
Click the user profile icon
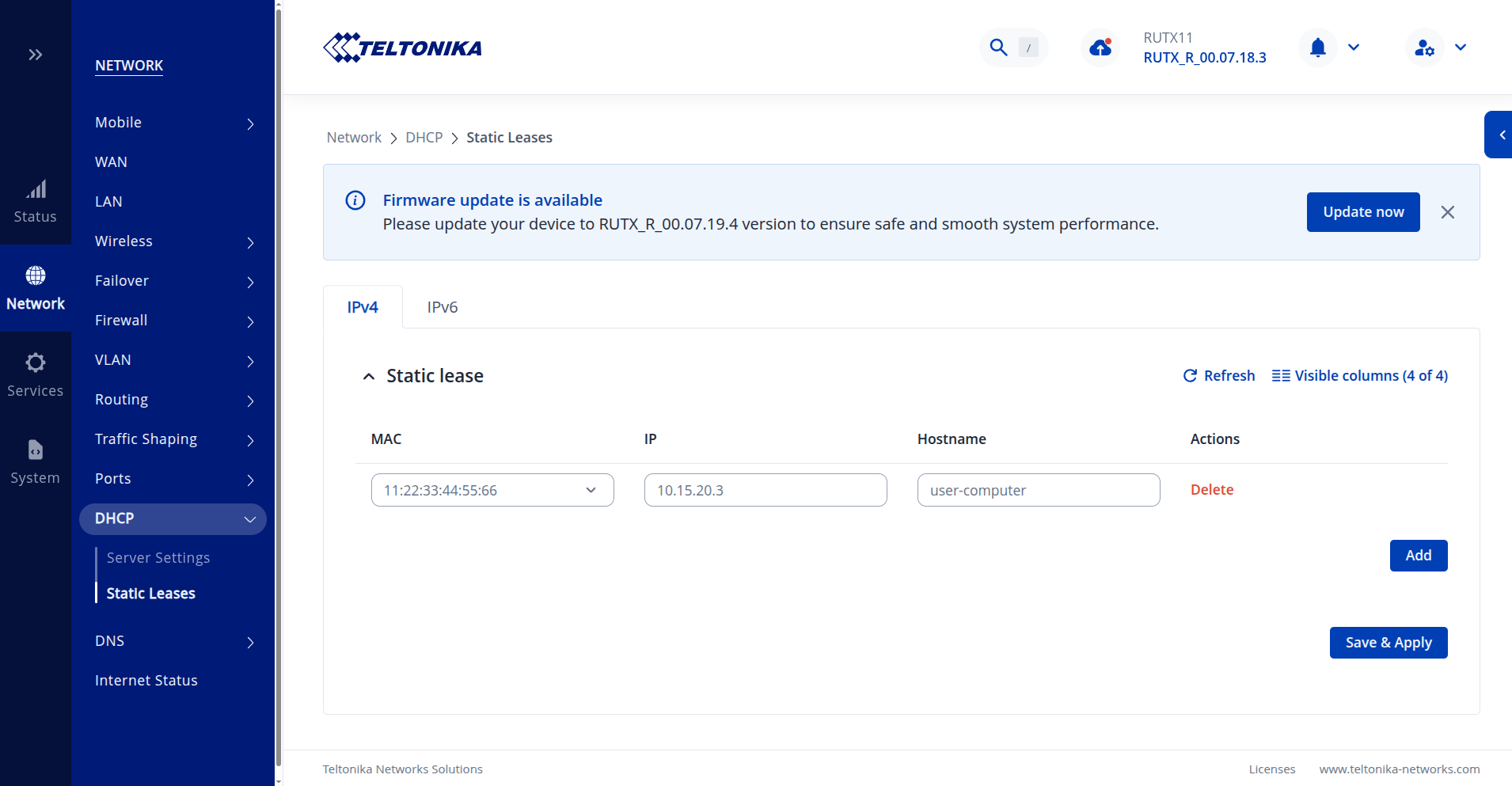click(1424, 47)
